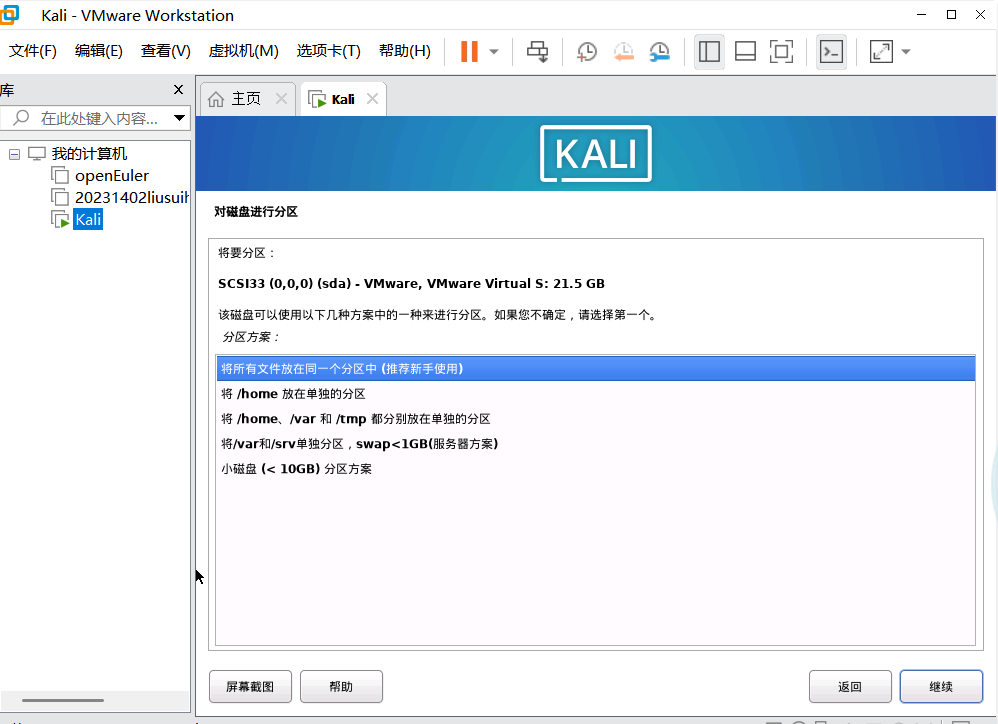This screenshot has height=724, width=998.
Task: Switch to the Kali tab
Action: pos(342,99)
